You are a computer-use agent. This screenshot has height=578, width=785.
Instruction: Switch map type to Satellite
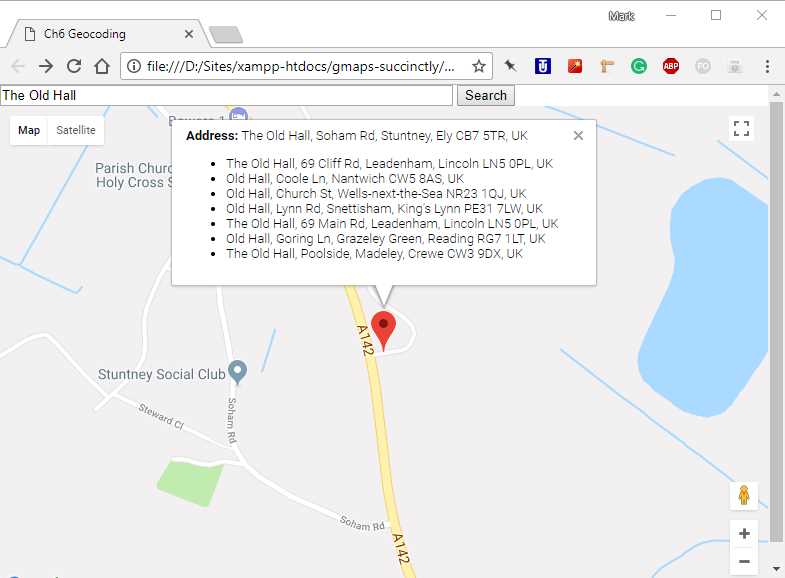point(76,130)
